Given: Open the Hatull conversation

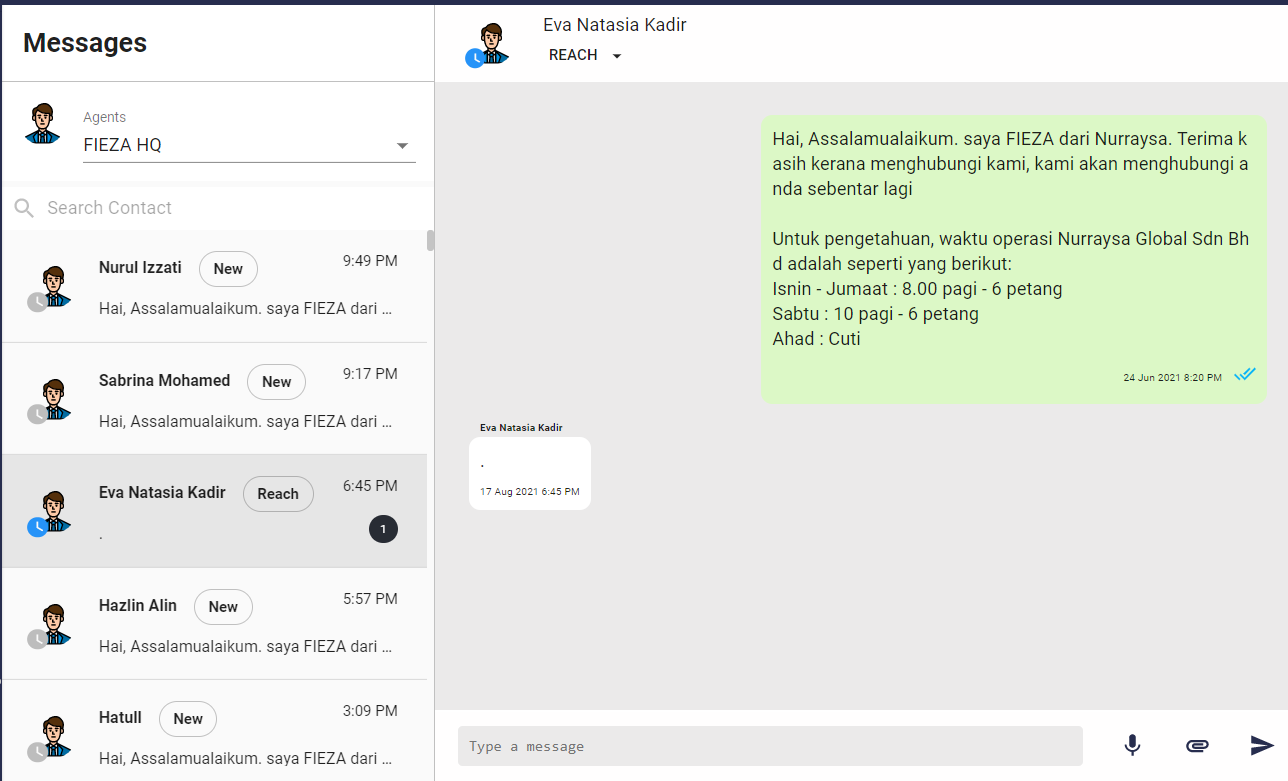Looking at the screenshot, I should (x=214, y=730).
